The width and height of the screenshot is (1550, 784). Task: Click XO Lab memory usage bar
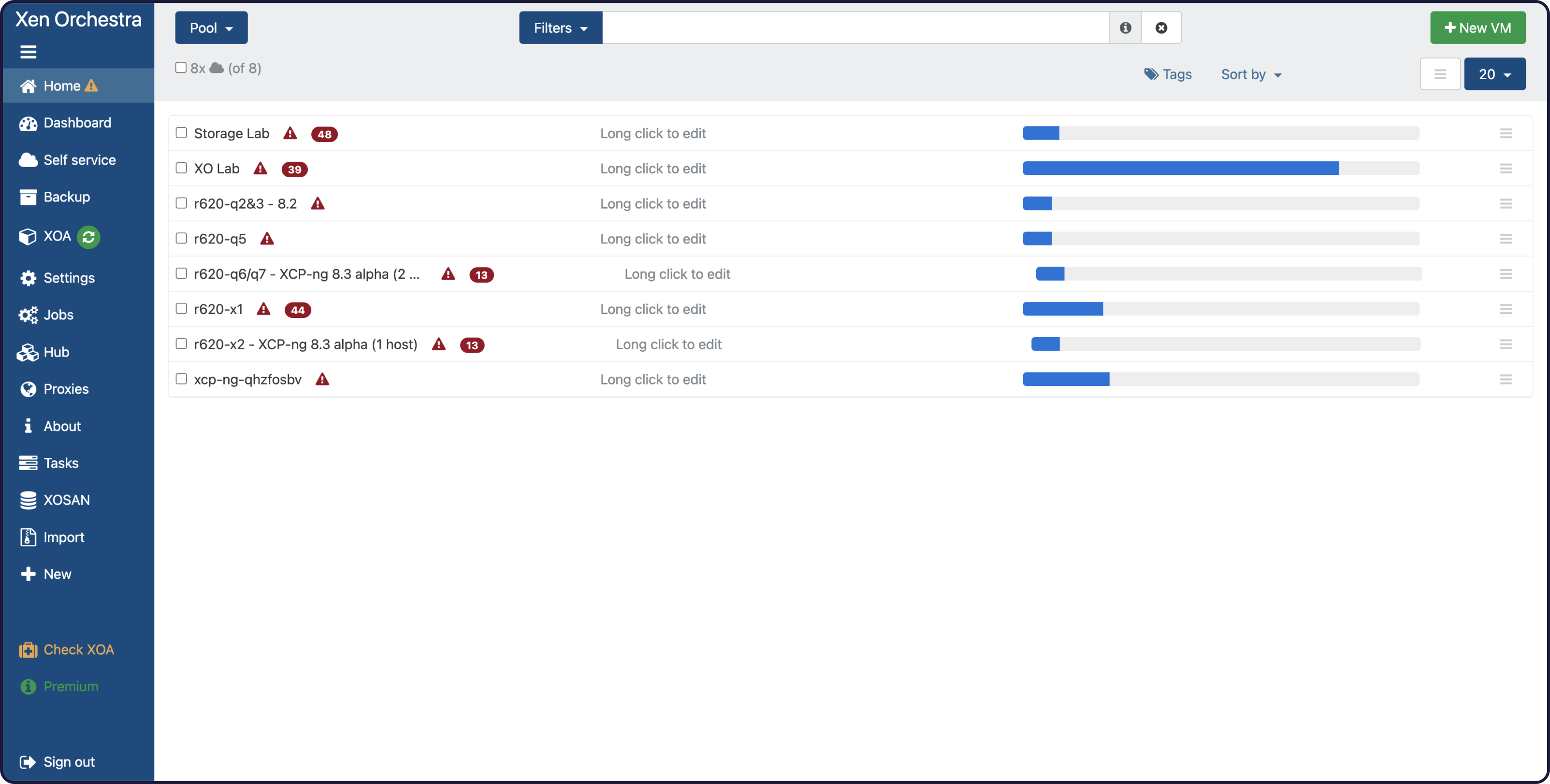click(x=1221, y=168)
